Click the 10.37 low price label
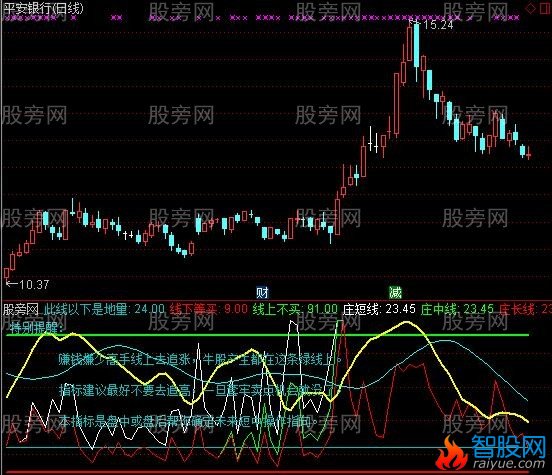The height and width of the screenshot is (475, 552). point(34,284)
